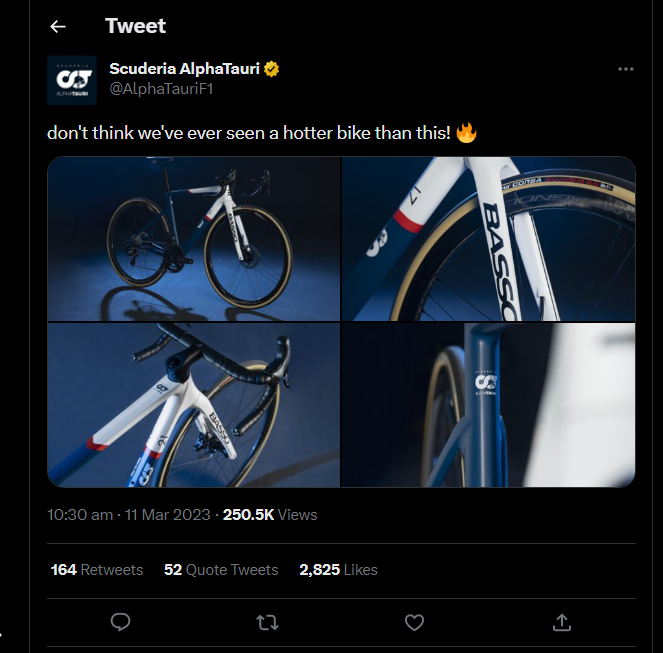Image resolution: width=663 pixels, height=653 pixels.
Task: Open the head tube logo photo
Action: (488, 405)
